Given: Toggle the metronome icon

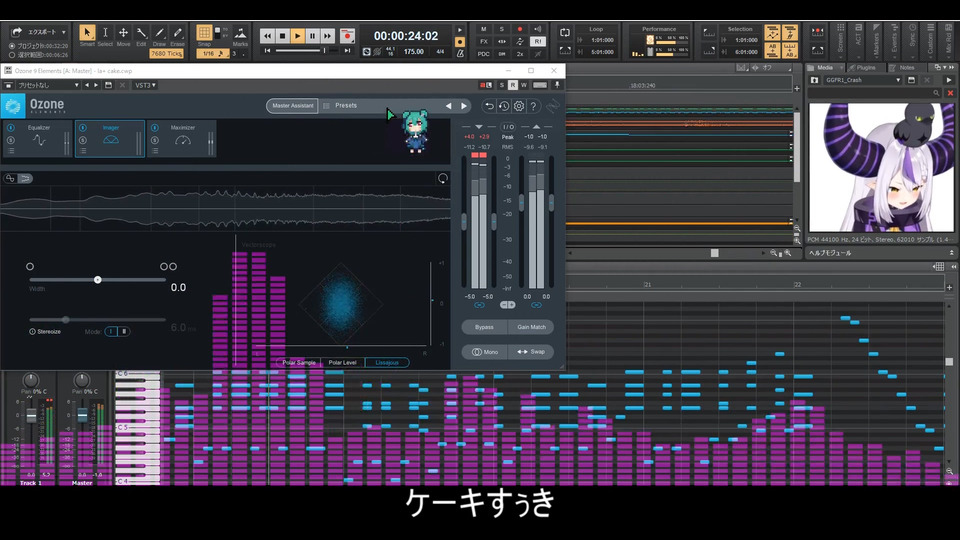Looking at the screenshot, I should tap(460, 54).
